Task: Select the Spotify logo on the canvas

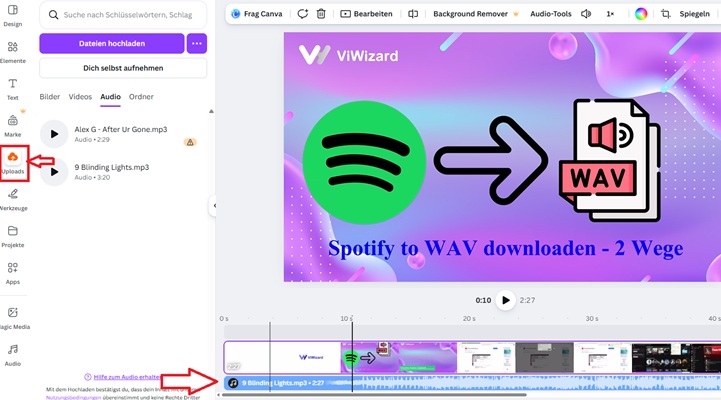Action: coord(364,162)
